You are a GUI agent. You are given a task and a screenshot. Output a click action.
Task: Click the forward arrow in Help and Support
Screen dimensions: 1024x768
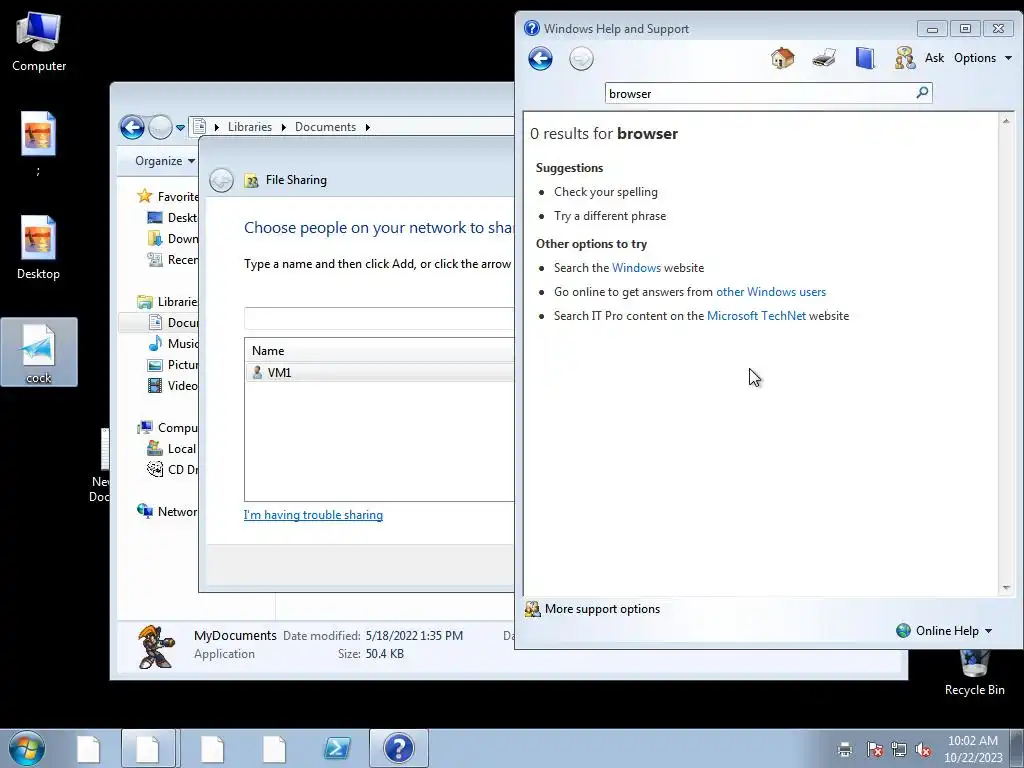(x=581, y=59)
